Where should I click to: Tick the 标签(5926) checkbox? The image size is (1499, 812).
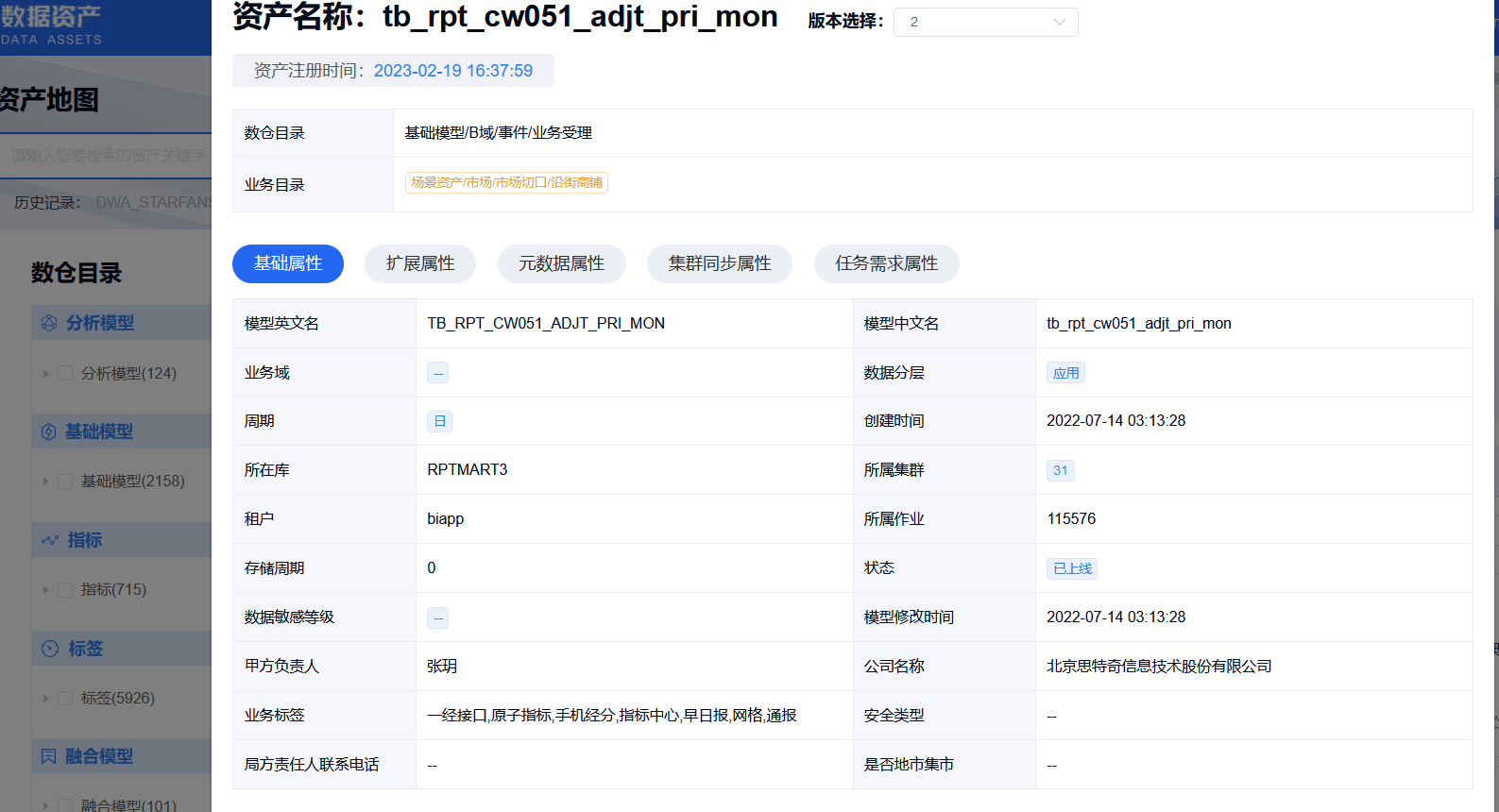(65, 699)
